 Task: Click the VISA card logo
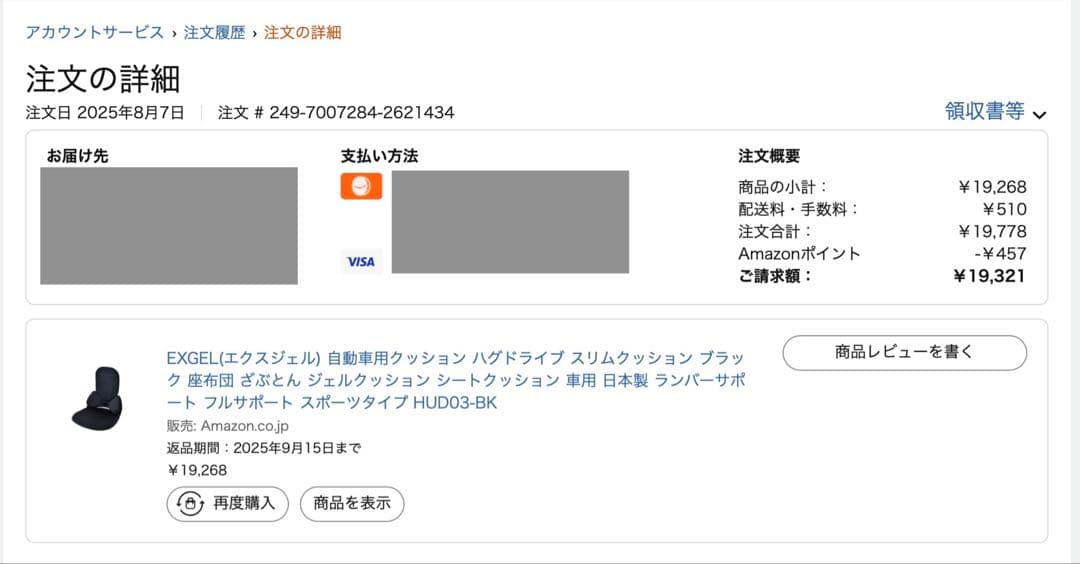click(x=361, y=262)
